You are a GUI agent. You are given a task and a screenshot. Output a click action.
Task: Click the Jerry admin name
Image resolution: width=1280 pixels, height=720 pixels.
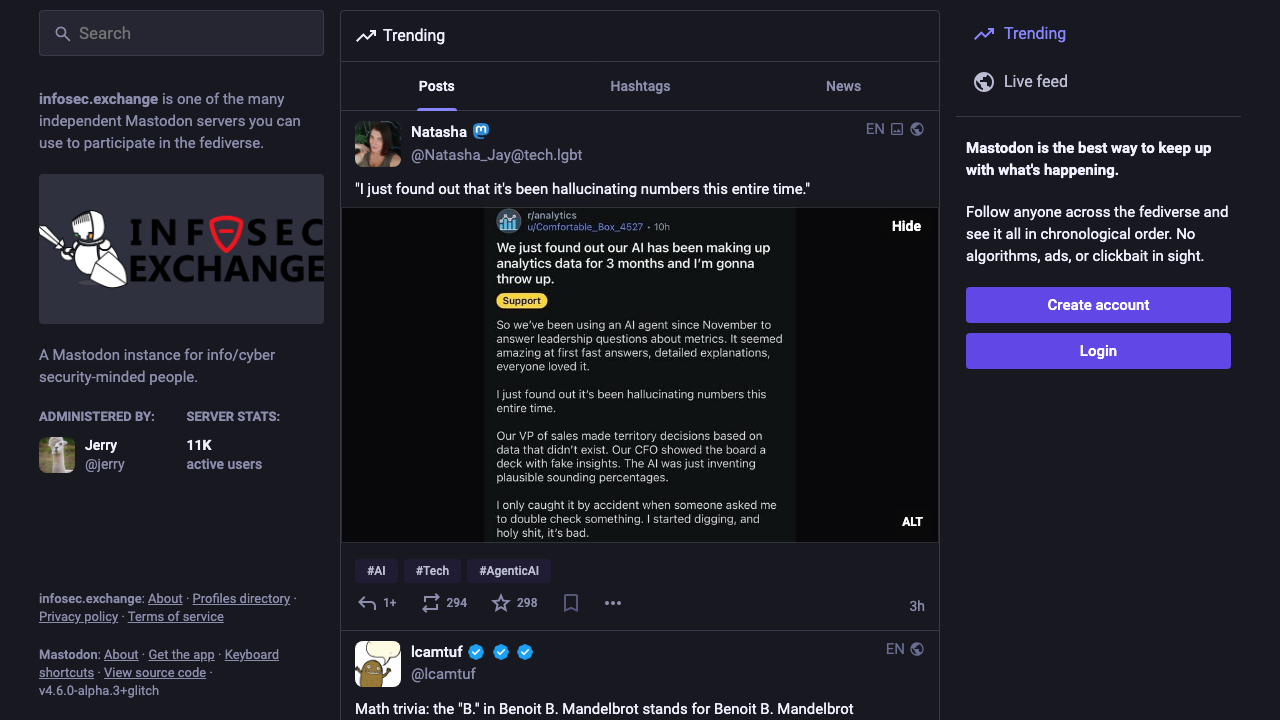(101, 445)
